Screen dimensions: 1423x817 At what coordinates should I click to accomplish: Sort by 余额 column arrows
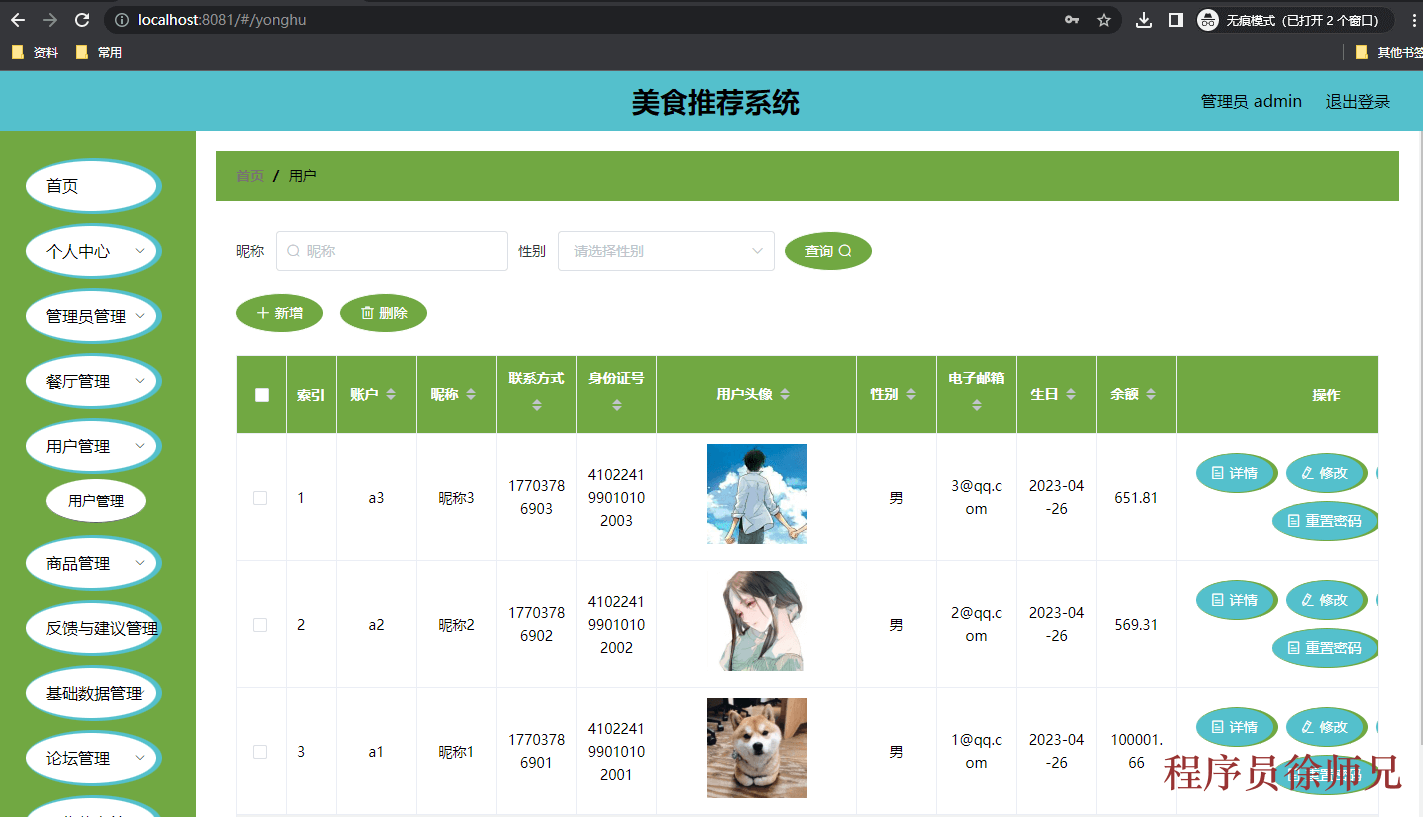(1151, 395)
